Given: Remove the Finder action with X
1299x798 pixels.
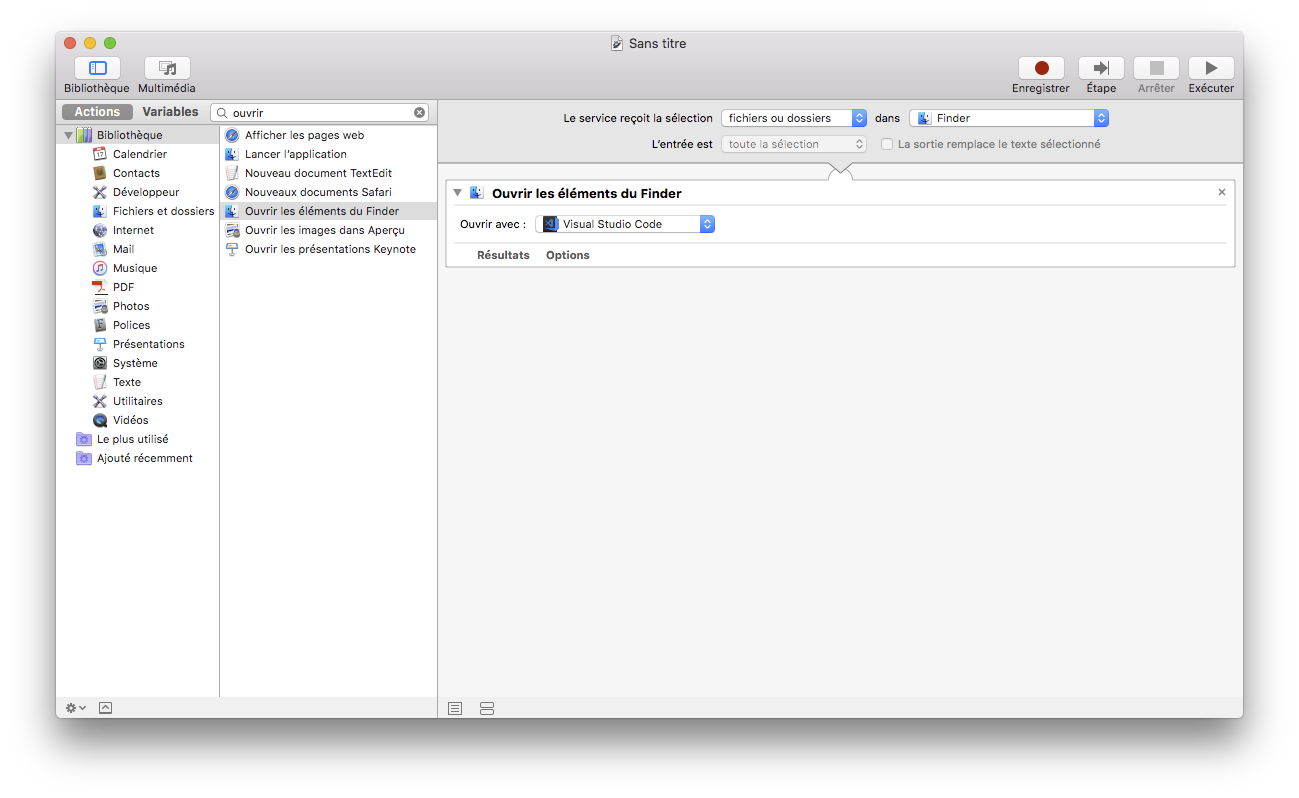Looking at the screenshot, I should click(x=1222, y=192).
